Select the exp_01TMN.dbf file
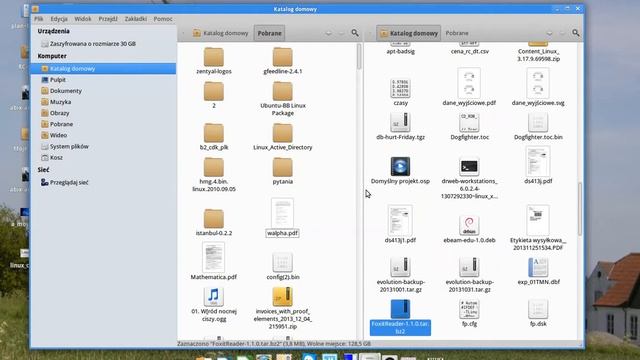The image size is (640, 360). (538, 267)
